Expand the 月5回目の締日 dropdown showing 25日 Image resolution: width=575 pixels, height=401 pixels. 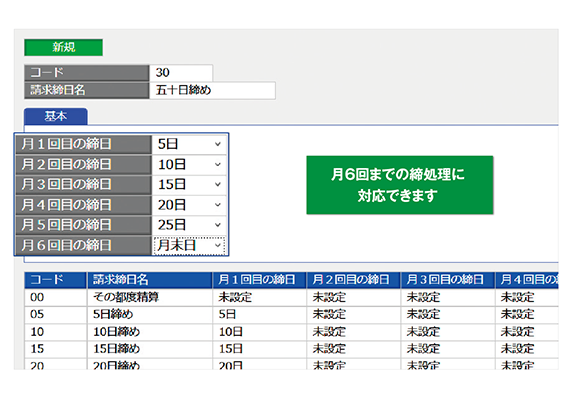coord(189,225)
